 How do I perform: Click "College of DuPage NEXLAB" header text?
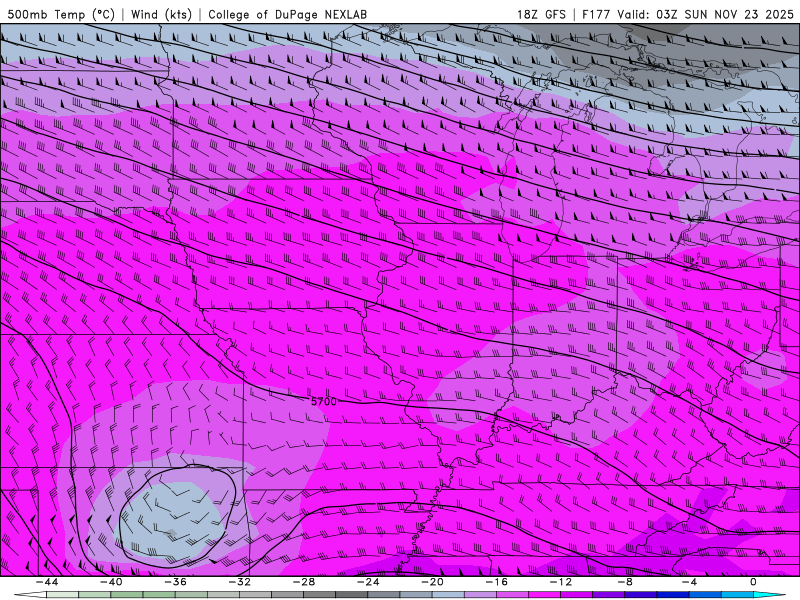(287, 14)
